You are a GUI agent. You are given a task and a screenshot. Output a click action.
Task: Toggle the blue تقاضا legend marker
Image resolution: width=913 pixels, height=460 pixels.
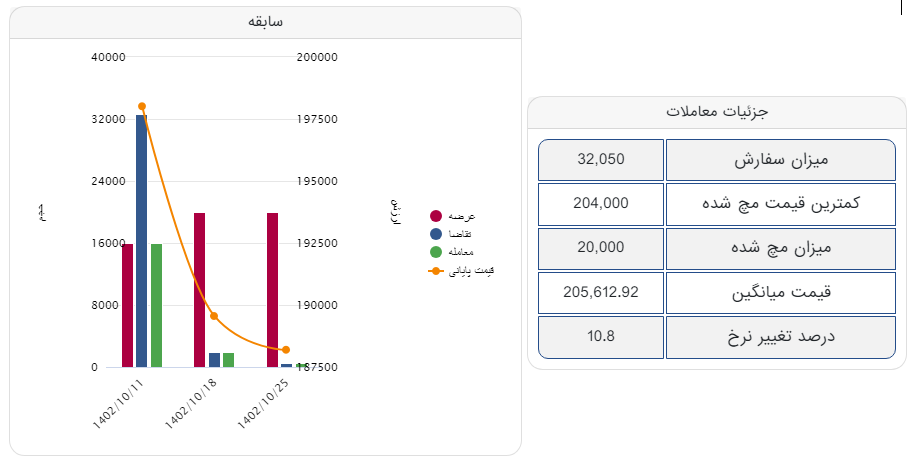click(436, 234)
